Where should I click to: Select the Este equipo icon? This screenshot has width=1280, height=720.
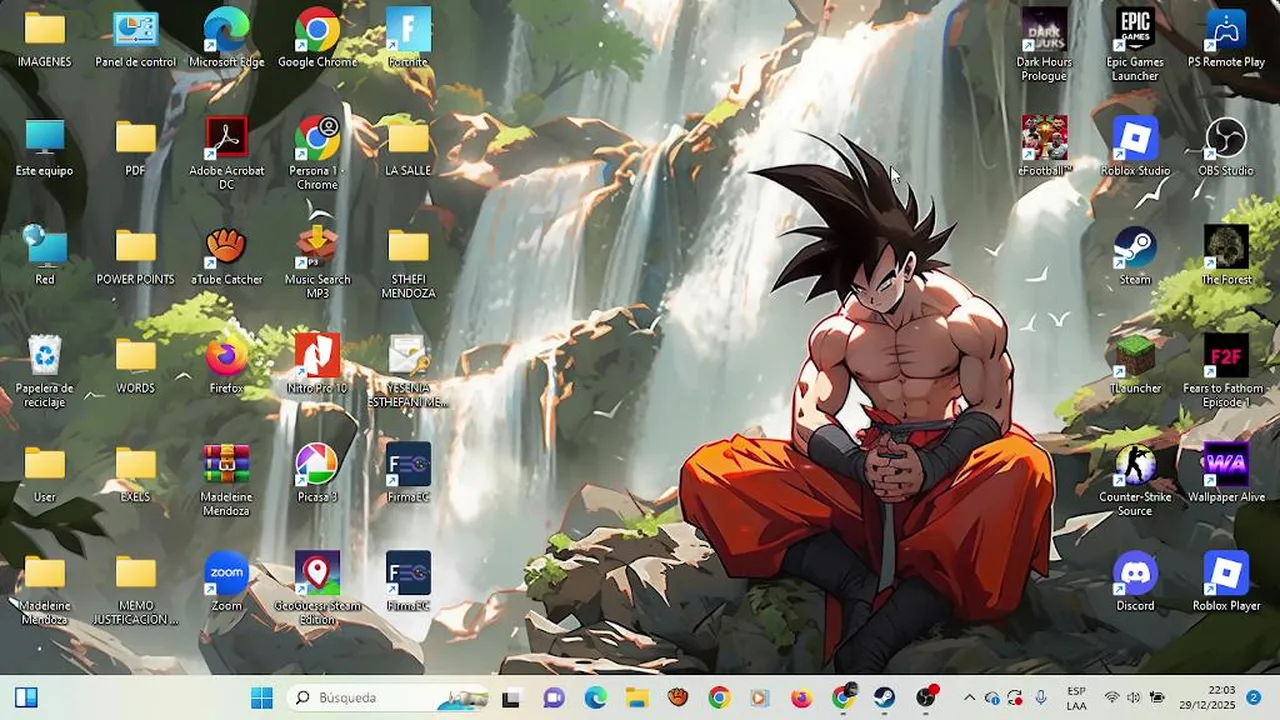pos(44,147)
